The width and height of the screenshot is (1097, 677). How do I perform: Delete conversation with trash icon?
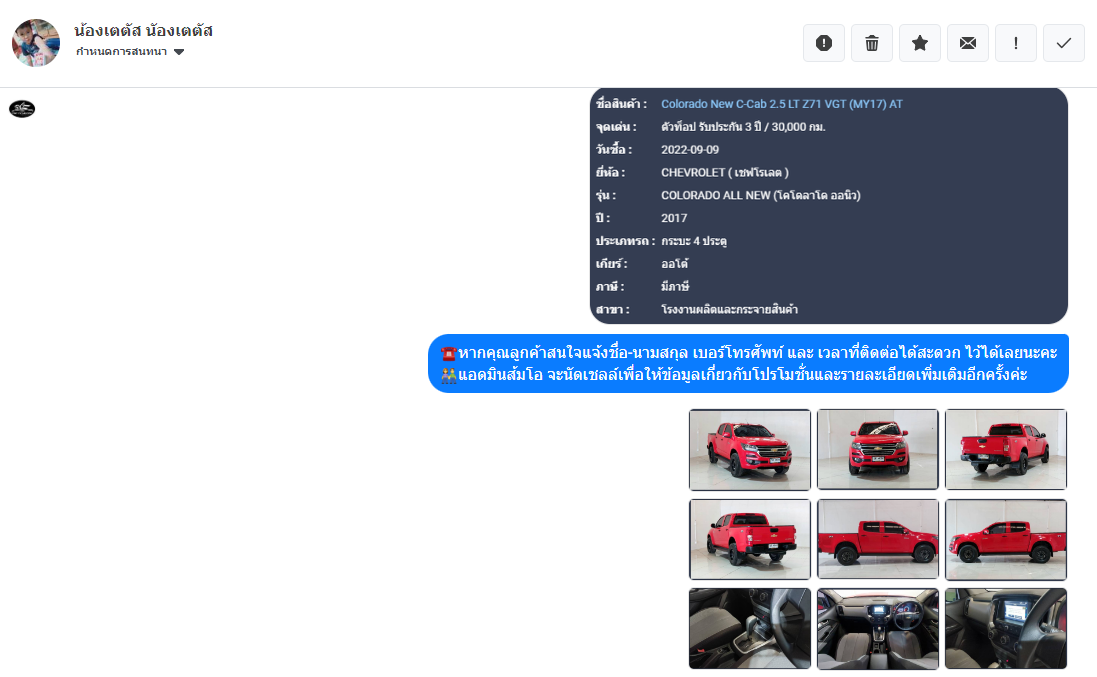(x=872, y=43)
